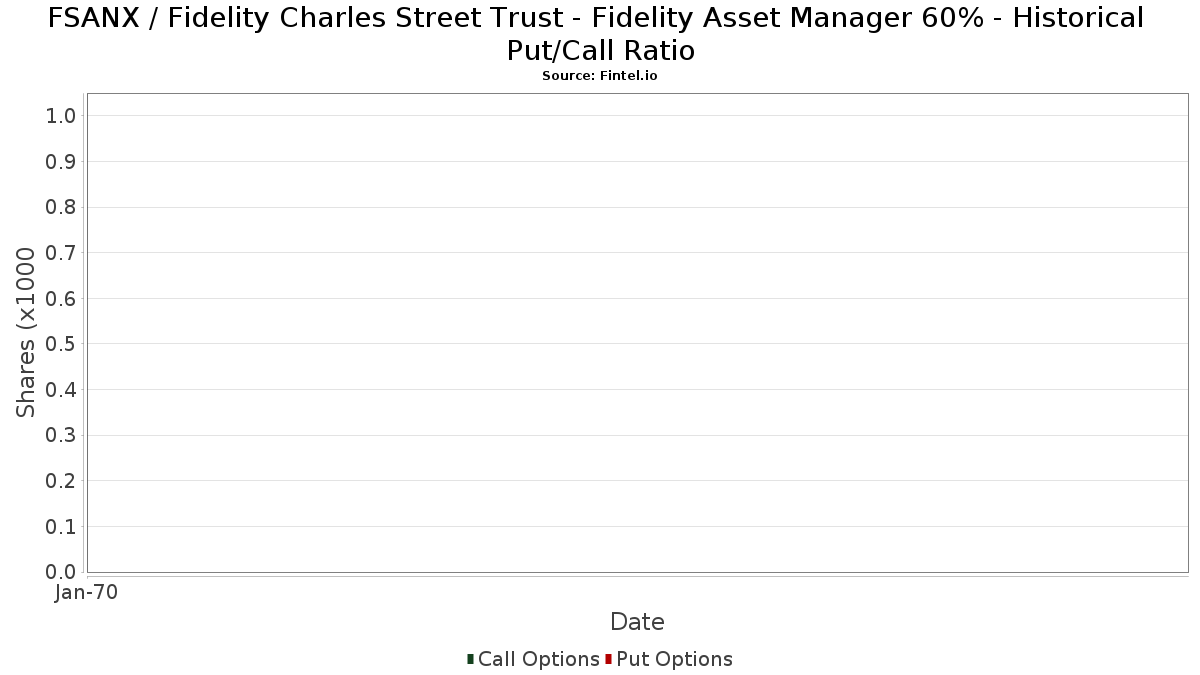
Task: Click the 0.3 y-axis tick label
Action: coord(61,435)
